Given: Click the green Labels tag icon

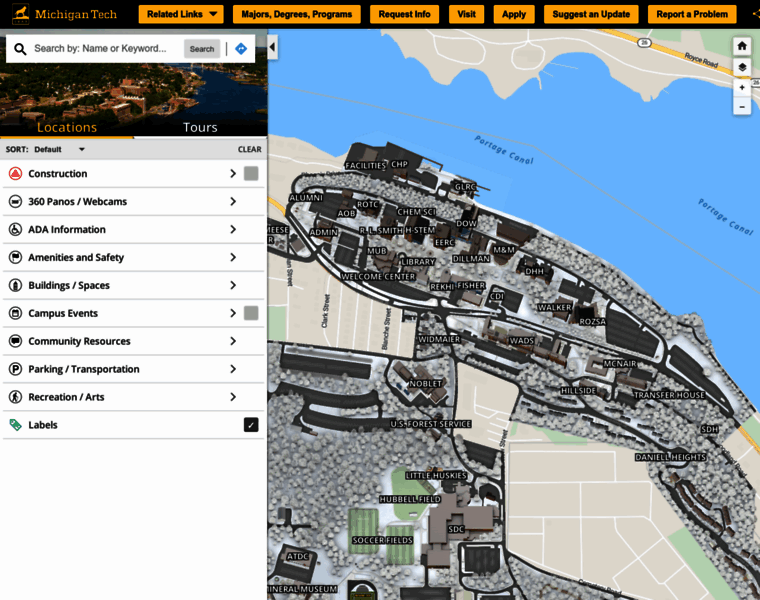Looking at the screenshot, I should tap(16, 425).
